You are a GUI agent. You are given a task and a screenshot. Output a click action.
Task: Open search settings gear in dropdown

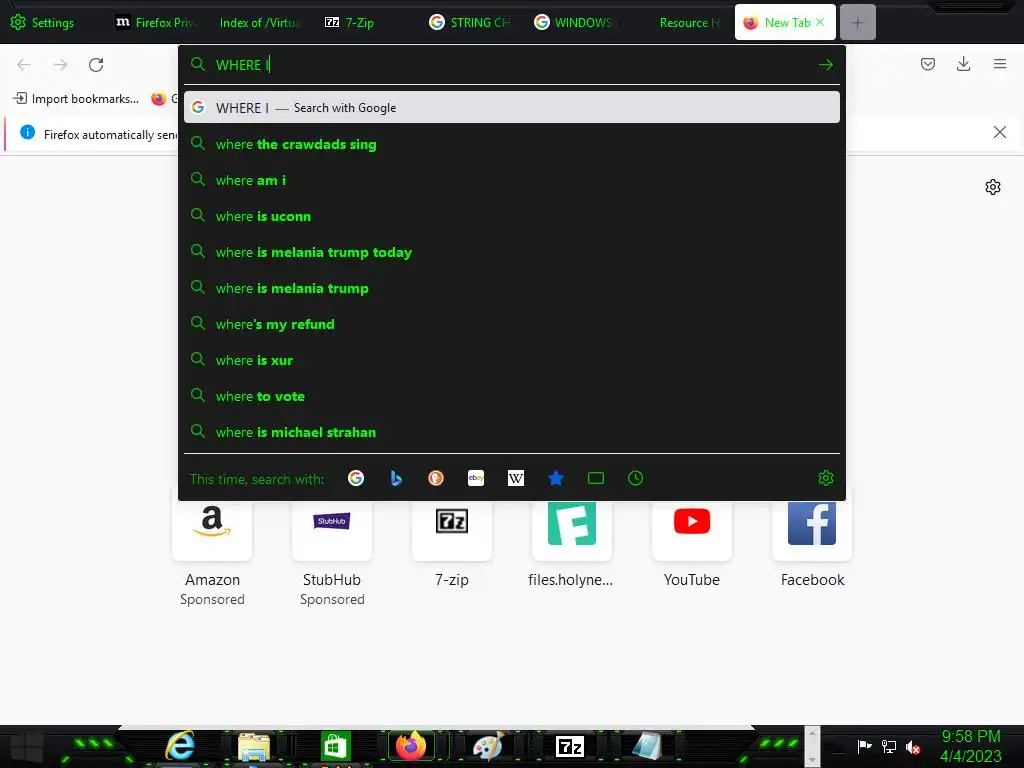click(x=825, y=478)
